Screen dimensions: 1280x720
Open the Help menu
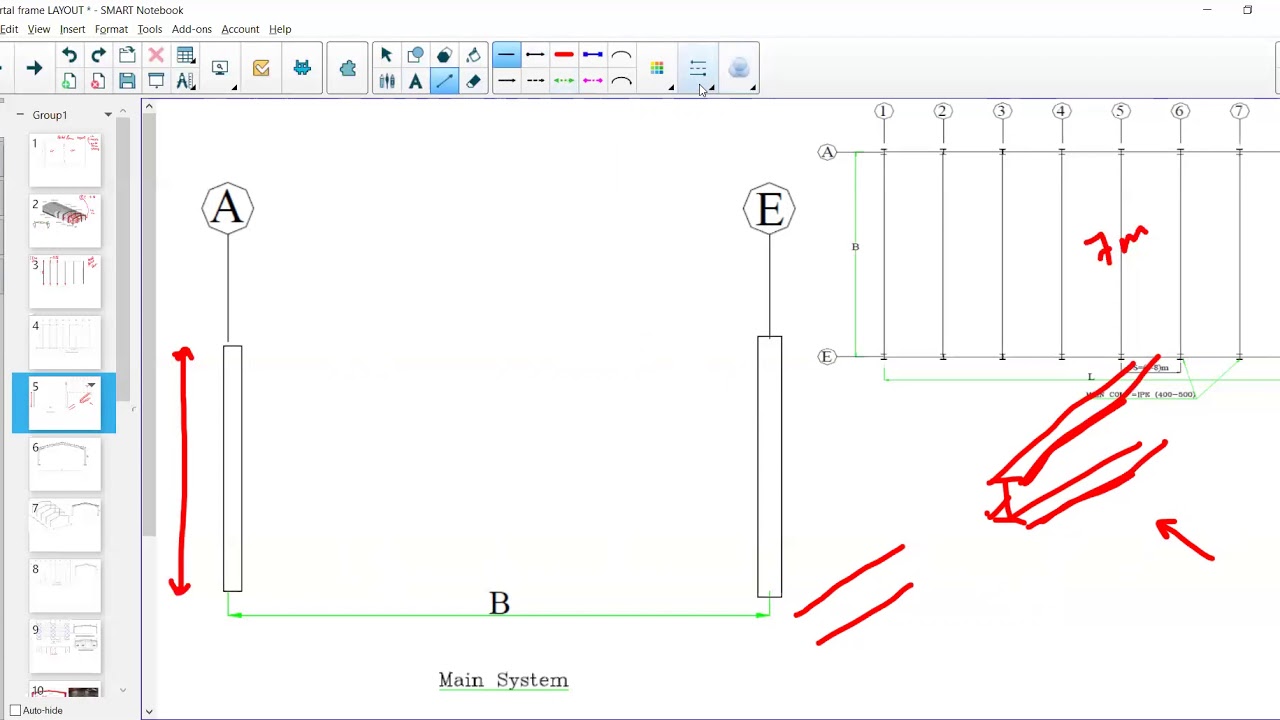(x=280, y=29)
